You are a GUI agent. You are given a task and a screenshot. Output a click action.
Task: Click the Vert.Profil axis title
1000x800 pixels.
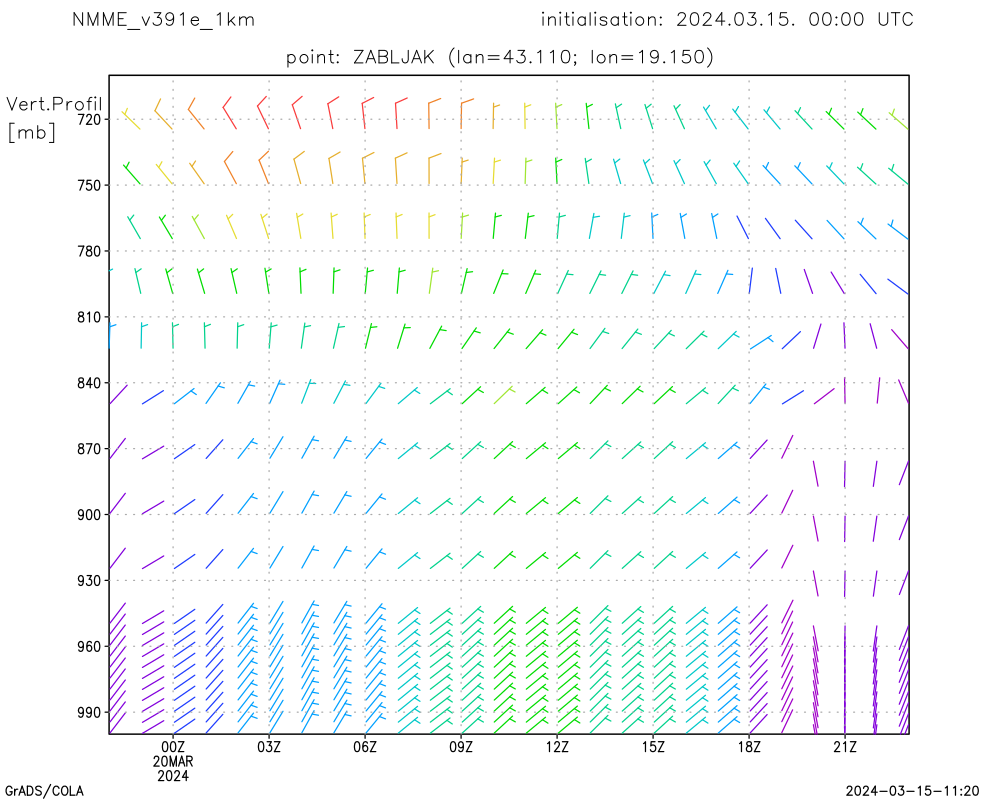(x=54, y=103)
